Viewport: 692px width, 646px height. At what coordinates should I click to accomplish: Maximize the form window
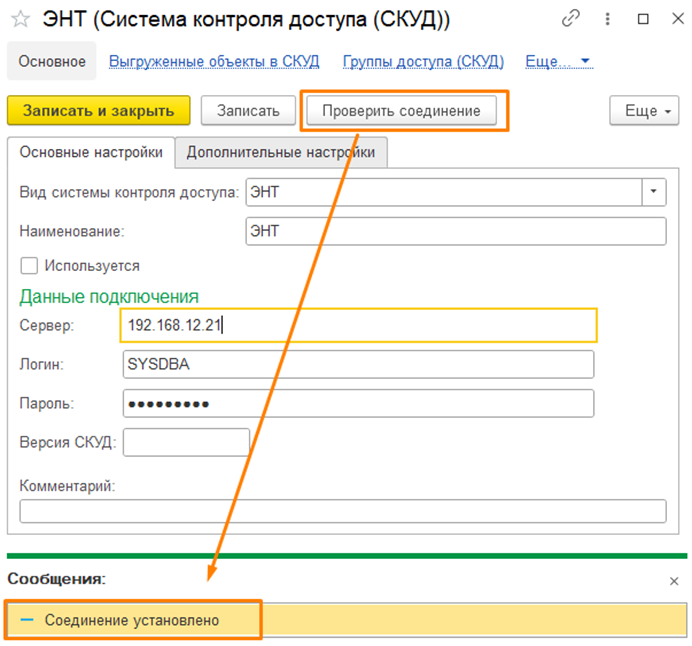tap(643, 19)
